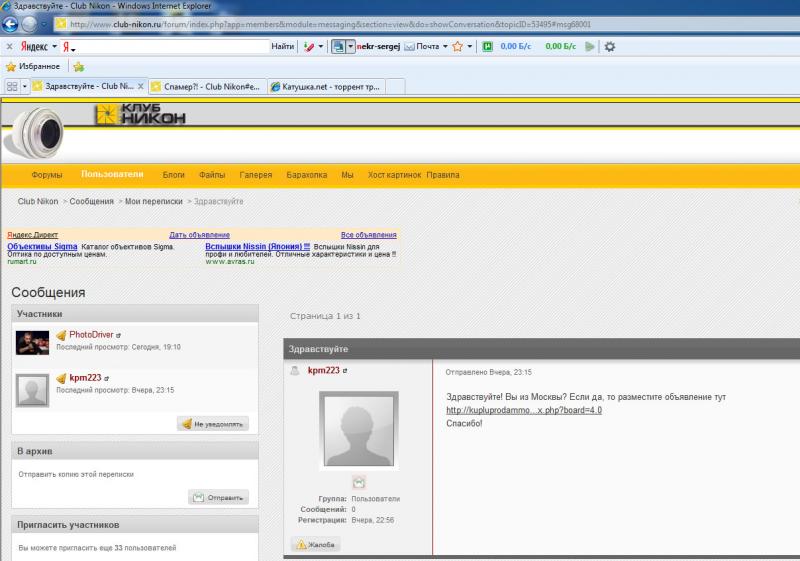Open the quick tabs grid icon
This screenshot has height=561, width=800.
point(12,86)
